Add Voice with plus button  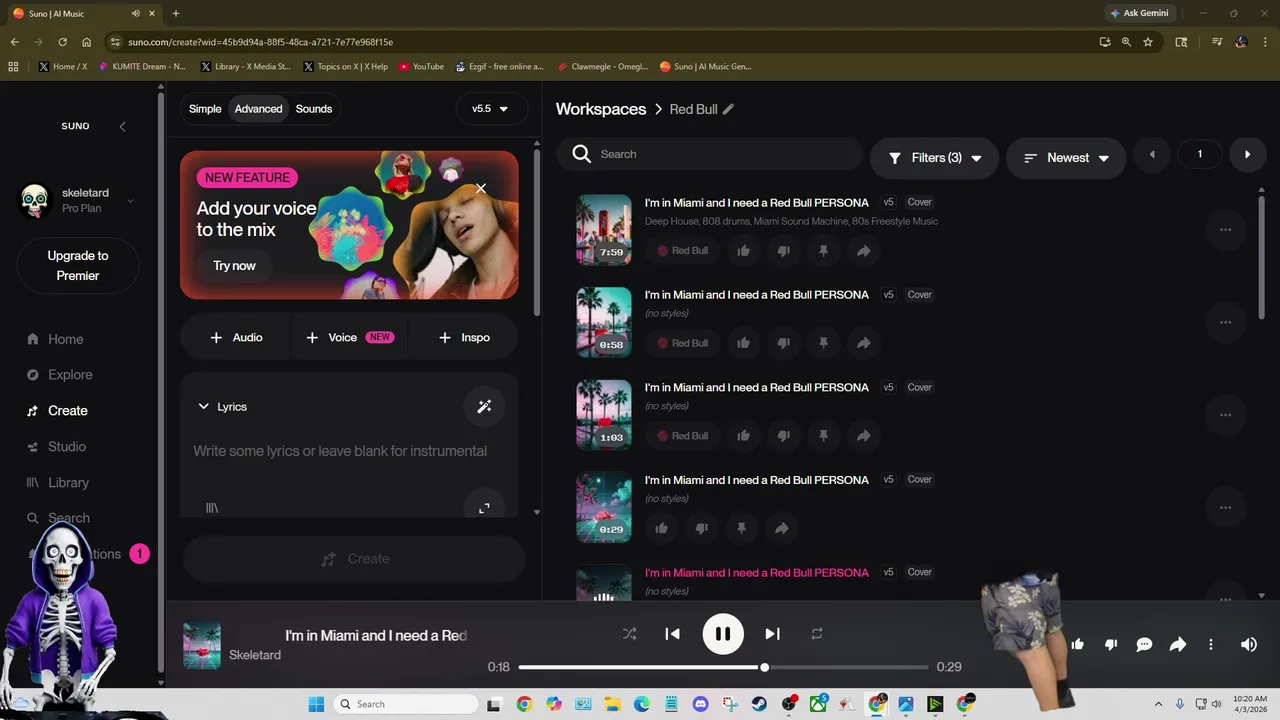pyautogui.click(x=350, y=338)
